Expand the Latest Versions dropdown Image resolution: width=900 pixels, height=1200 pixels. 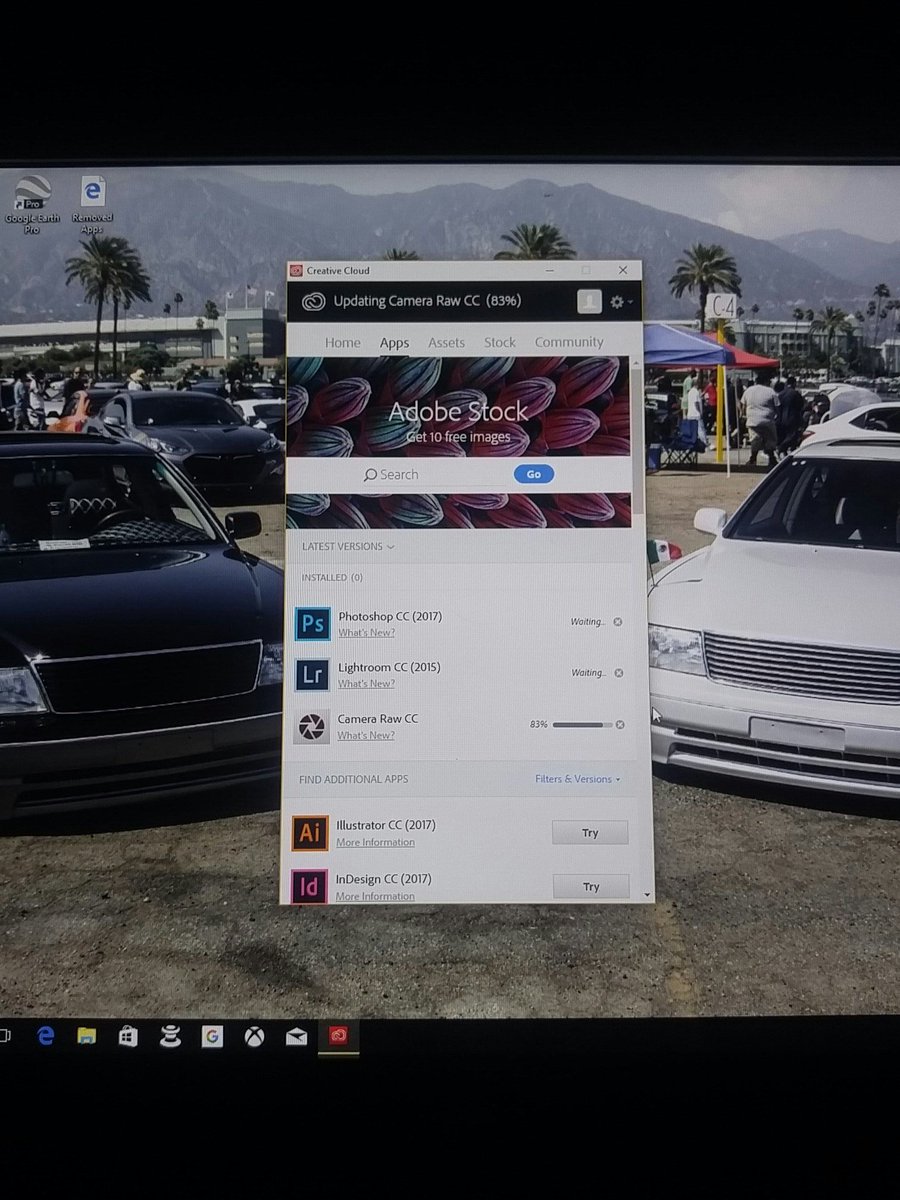pos(348,546)
